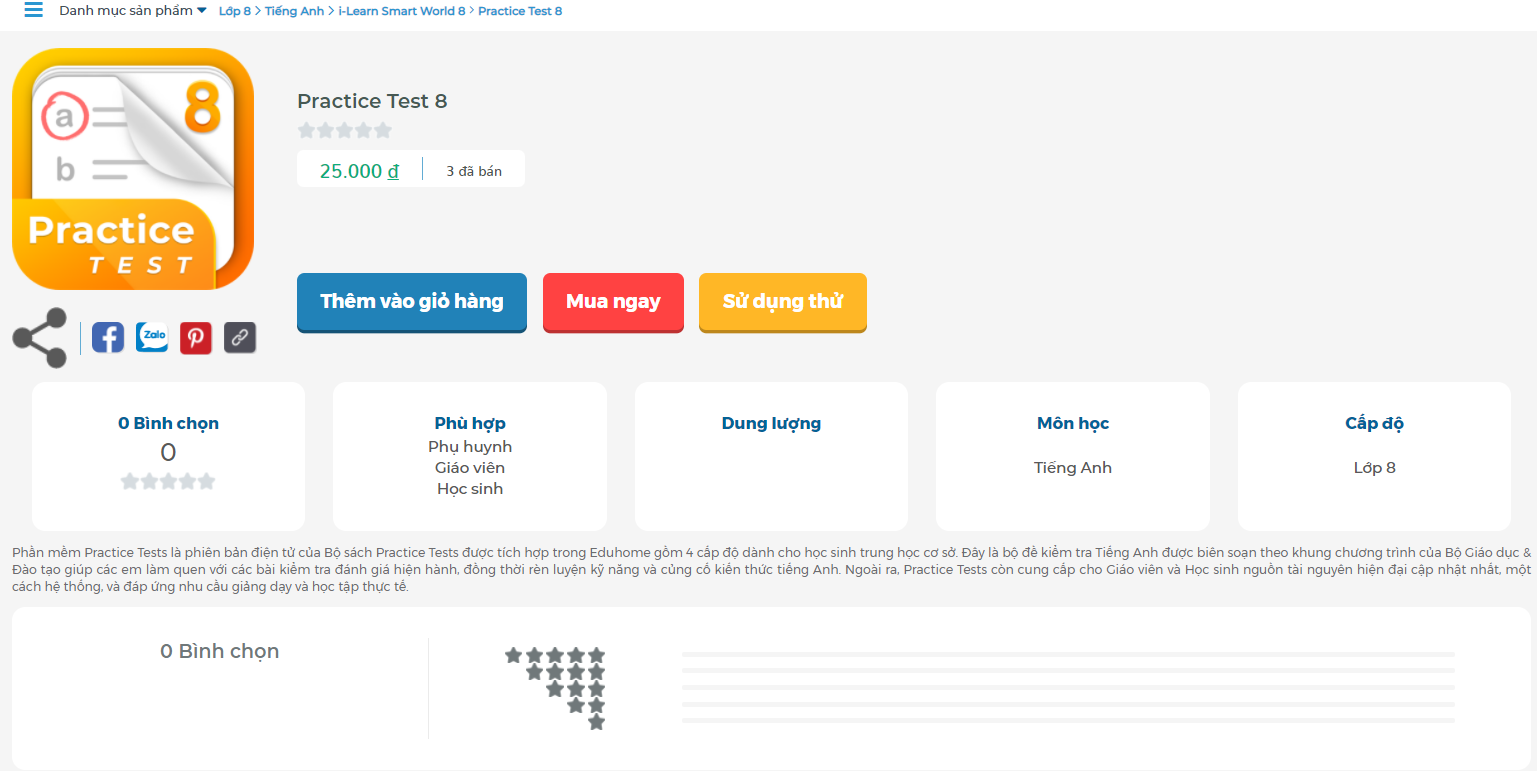Select the 25.000 đ price text
This screenshot has height=771, width=1537.
[359, 171]
